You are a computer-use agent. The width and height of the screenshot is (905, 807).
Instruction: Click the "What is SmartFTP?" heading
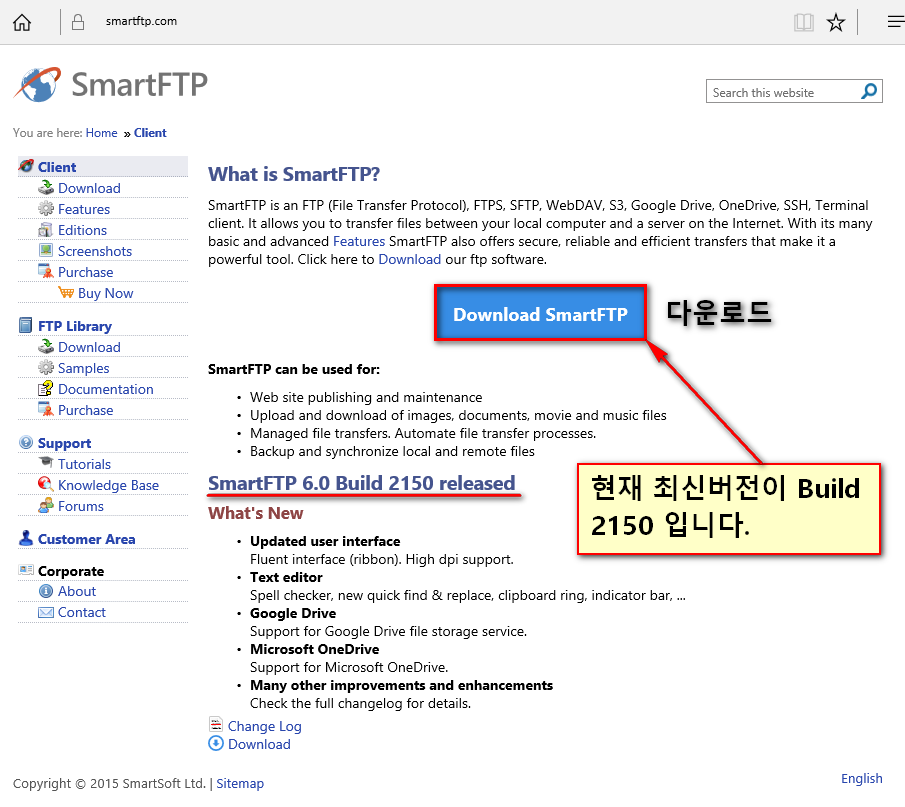[294, 174]
